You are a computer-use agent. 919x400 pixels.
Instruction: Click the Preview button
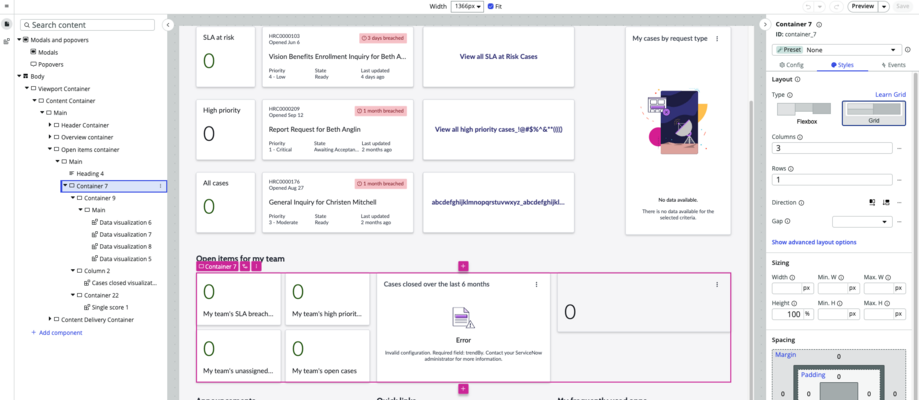[x=863, y=6]
